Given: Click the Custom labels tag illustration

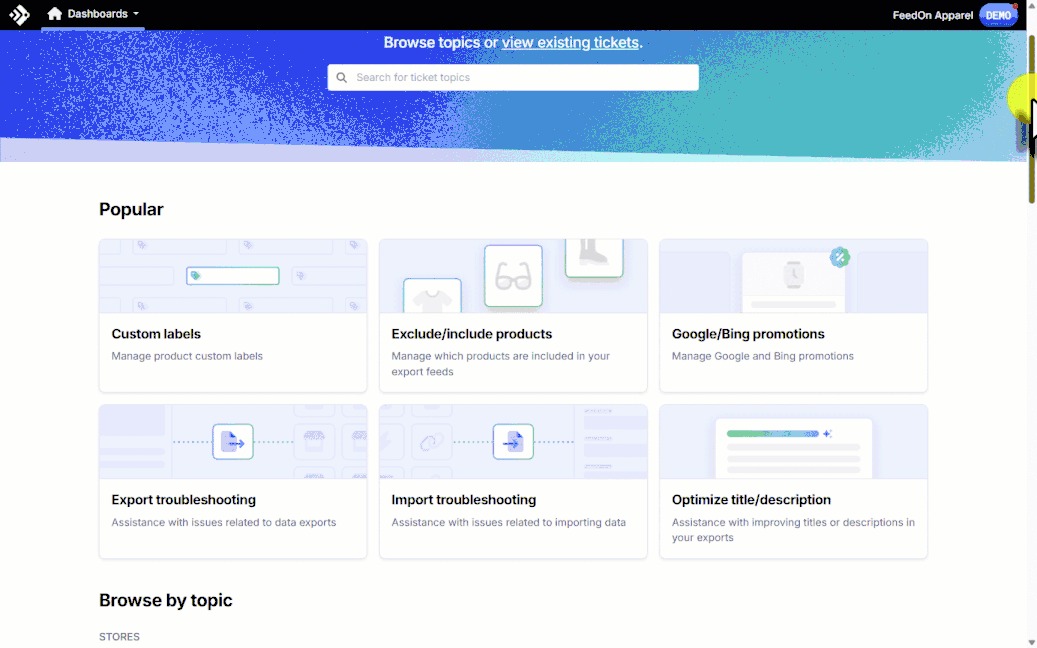Looking at the screenshot, I should tap(233, 276).
